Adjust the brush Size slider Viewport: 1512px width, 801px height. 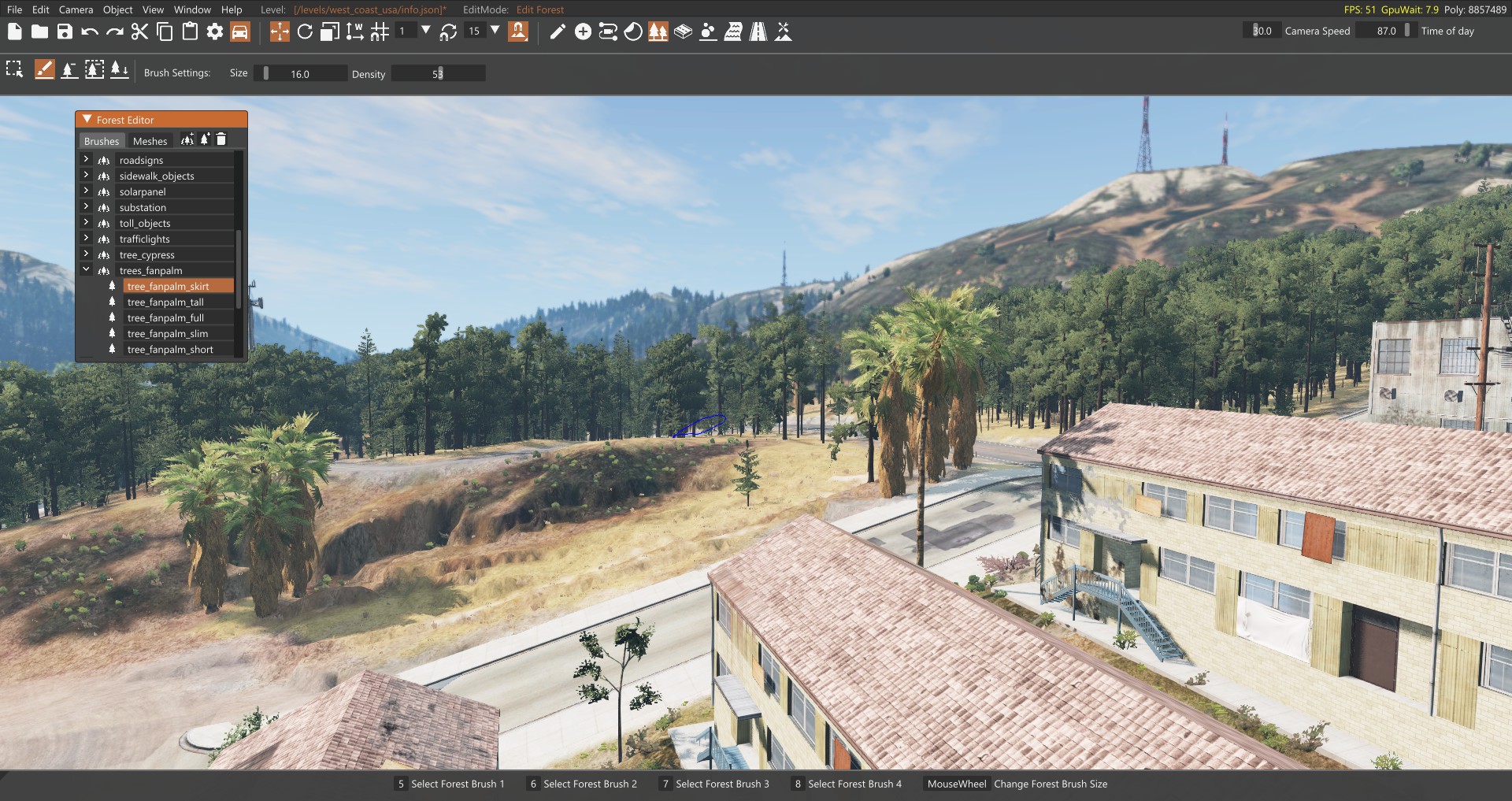(x=300, y=73)
